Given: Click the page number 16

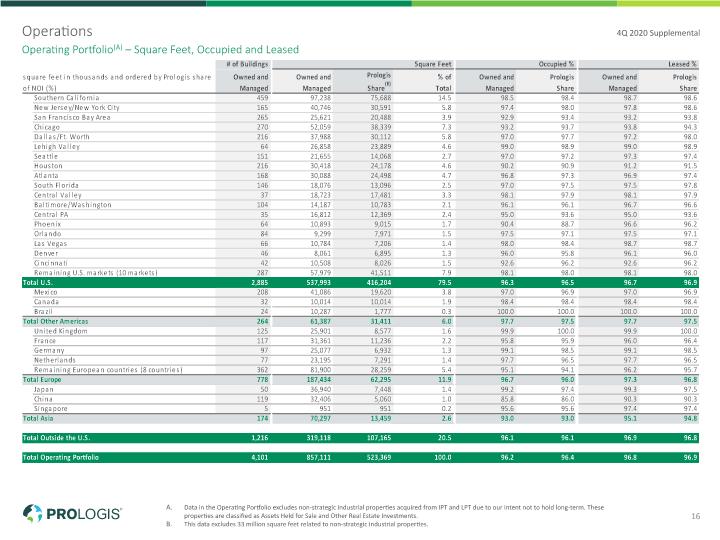Looking at the screenshot, I should [696, 516].
